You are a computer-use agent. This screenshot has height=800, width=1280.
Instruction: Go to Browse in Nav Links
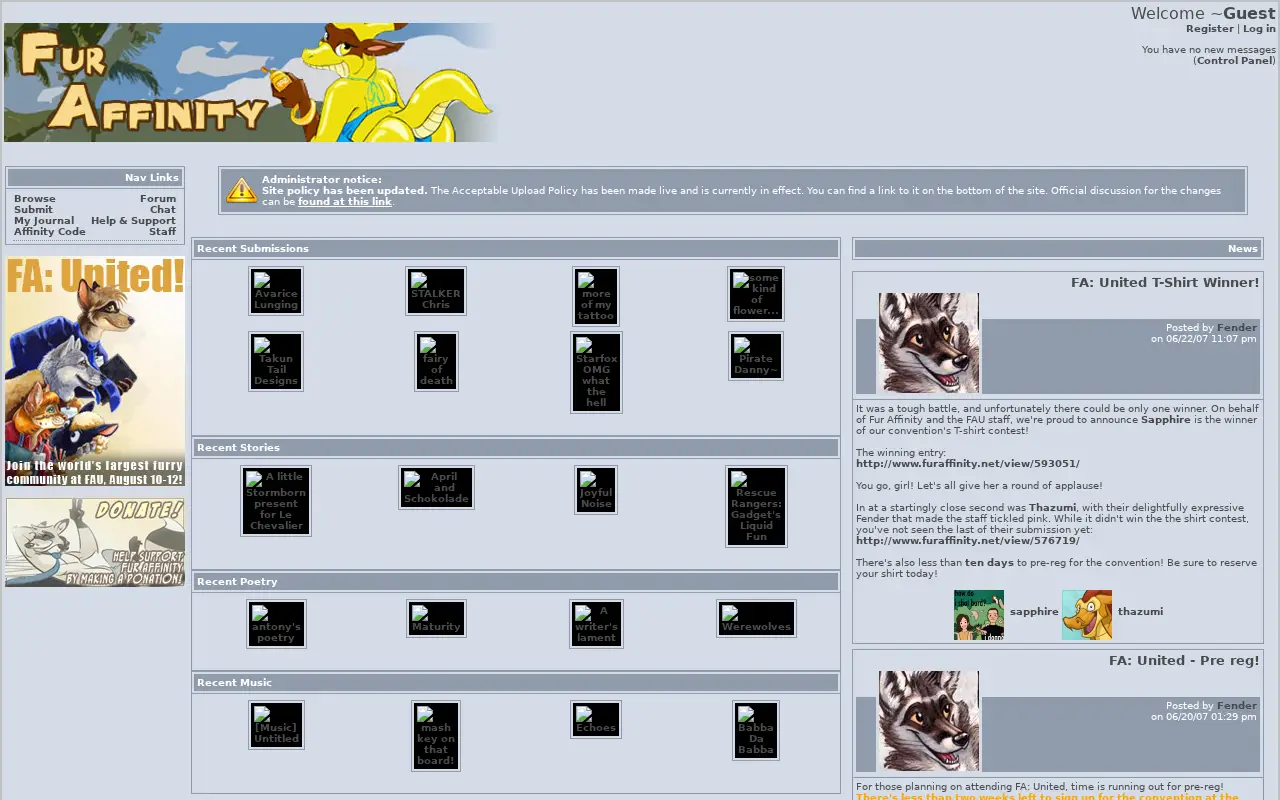tap(35, 199)
